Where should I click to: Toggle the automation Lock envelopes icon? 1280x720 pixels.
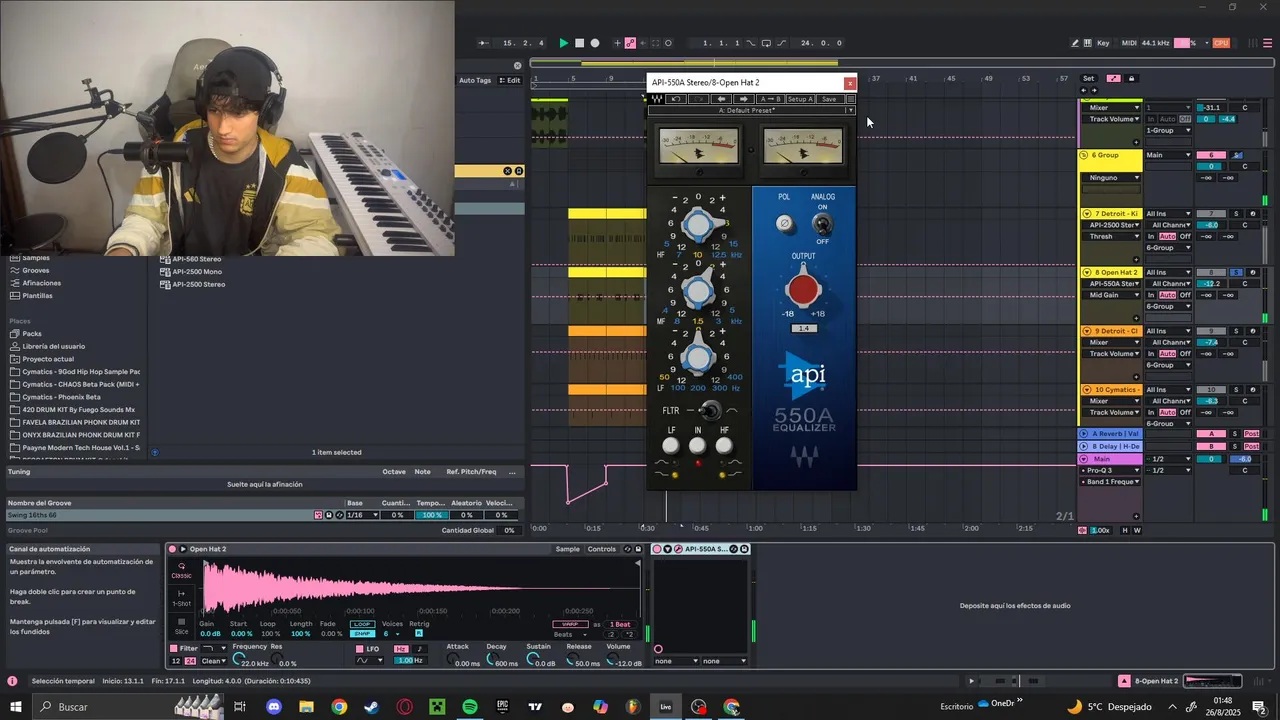point(1134,78)
